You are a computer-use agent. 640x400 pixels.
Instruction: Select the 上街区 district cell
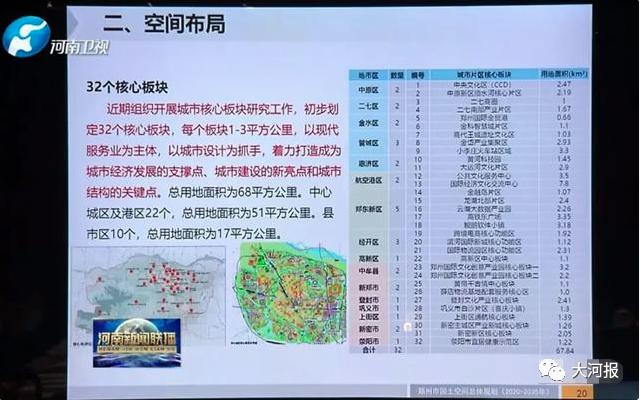click(369, 317)
